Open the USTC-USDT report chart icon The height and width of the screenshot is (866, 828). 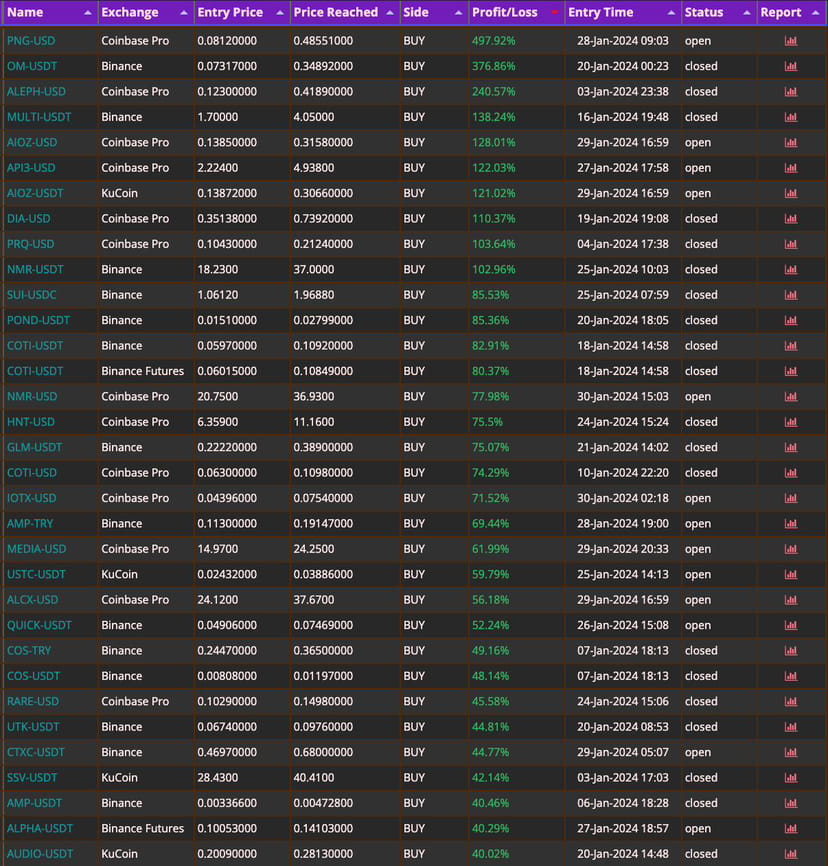click(x=790, y=574)
